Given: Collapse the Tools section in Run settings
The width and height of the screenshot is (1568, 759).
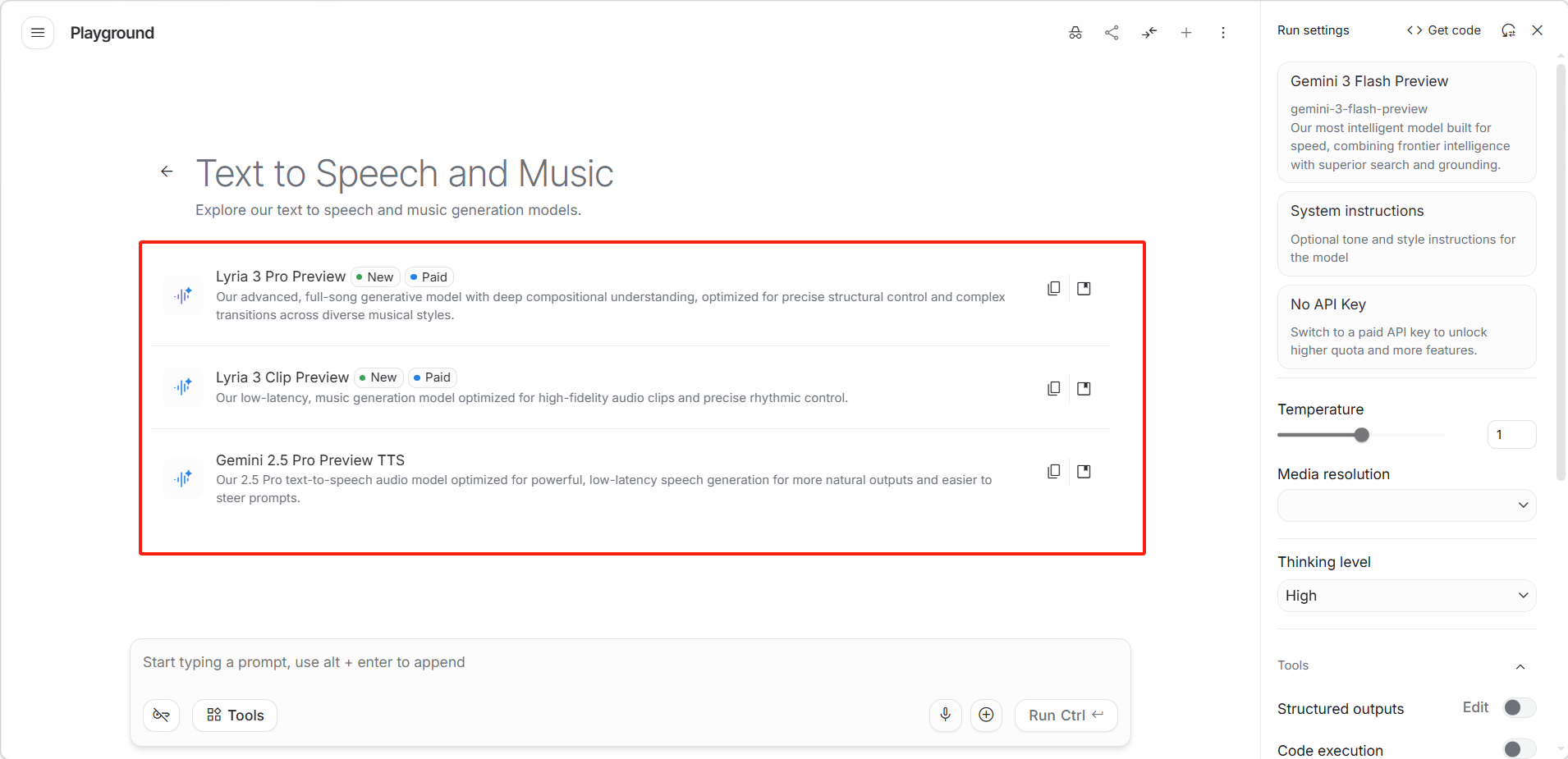Looking at the screenshot, I should pyautogui.click(x=1520, y=666).
